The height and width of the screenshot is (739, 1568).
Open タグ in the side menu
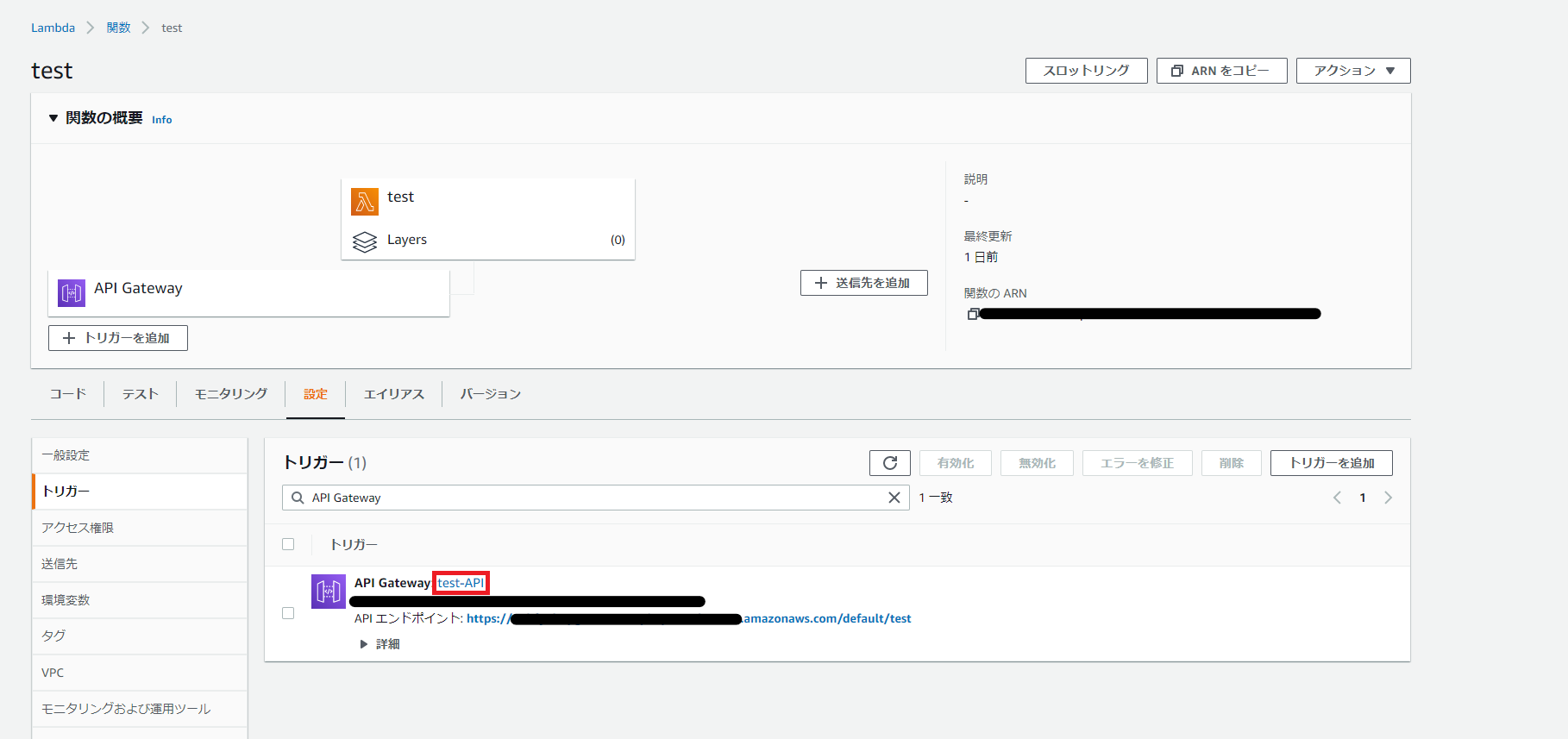click(140, 636)
